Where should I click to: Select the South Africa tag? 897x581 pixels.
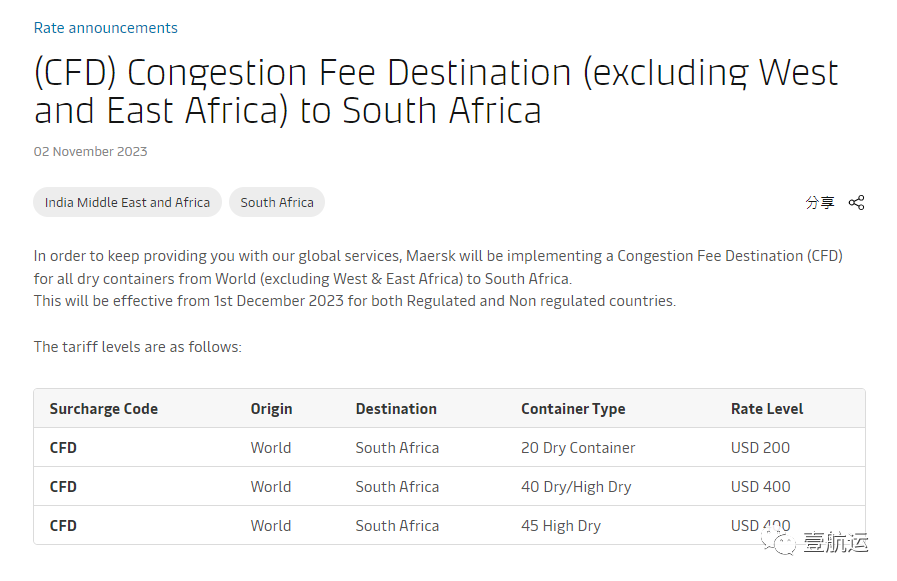(x=277, y=202)
